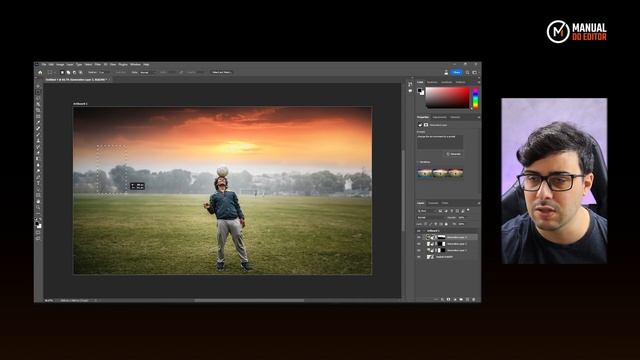
Task: Click the blue Share button
Action: tap(456, 72)
